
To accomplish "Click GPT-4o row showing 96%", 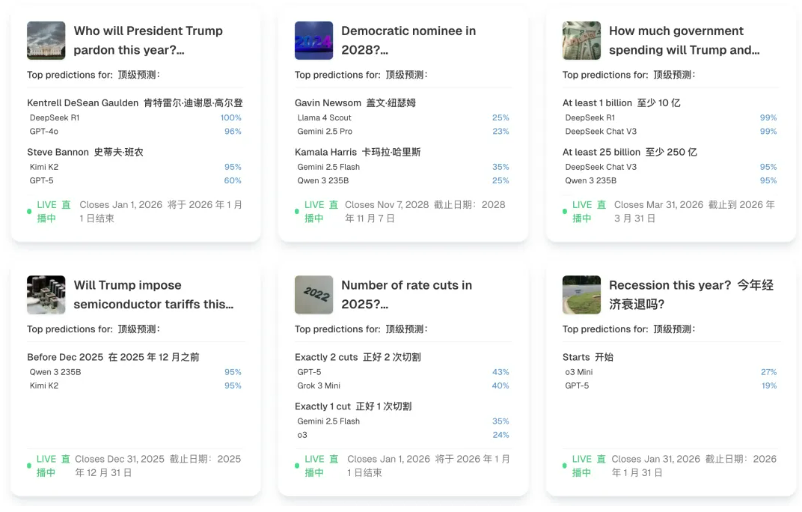I will 136,131.
